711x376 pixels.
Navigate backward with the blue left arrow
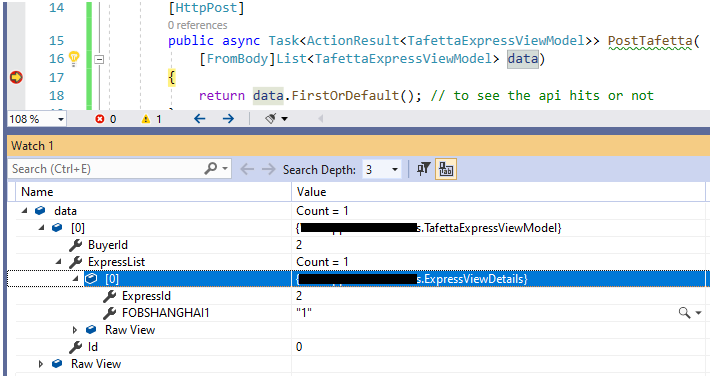[x=200, y=119]
